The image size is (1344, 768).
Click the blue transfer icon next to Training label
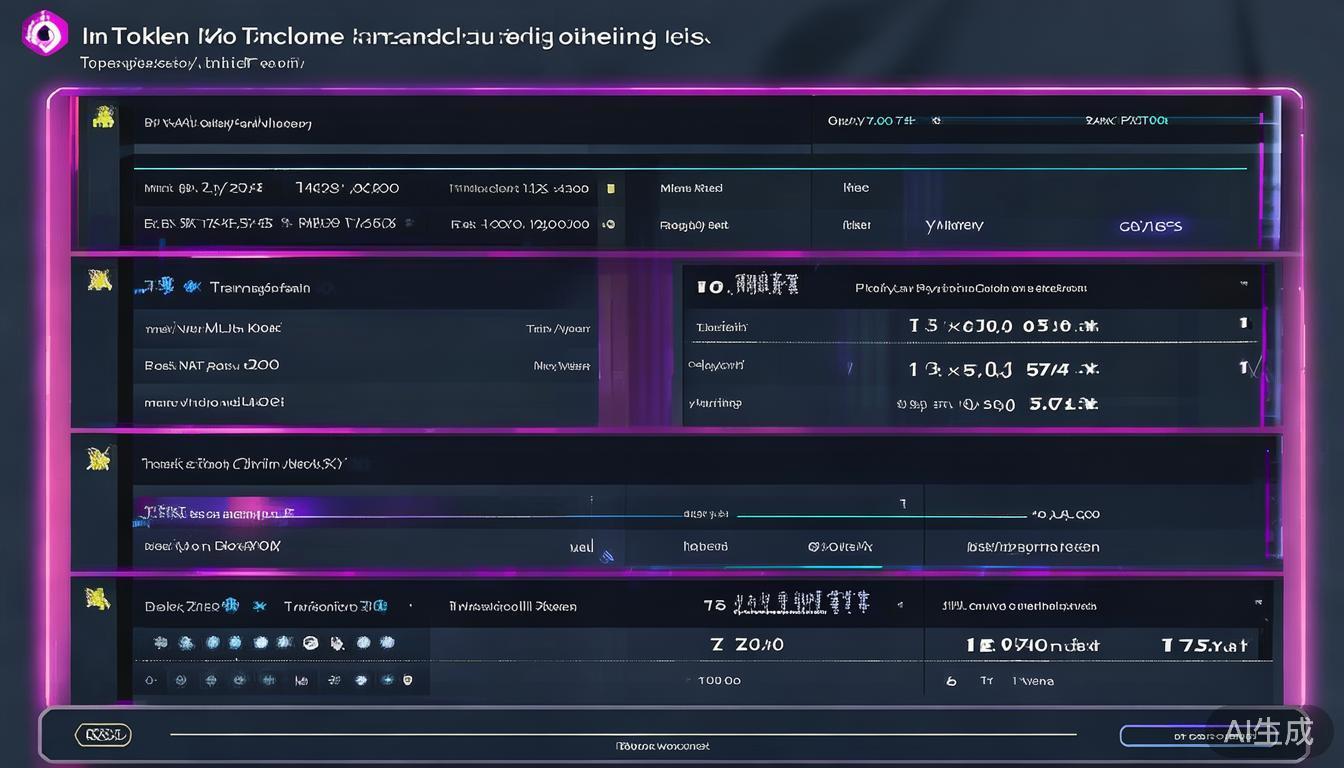click(193, 287)
